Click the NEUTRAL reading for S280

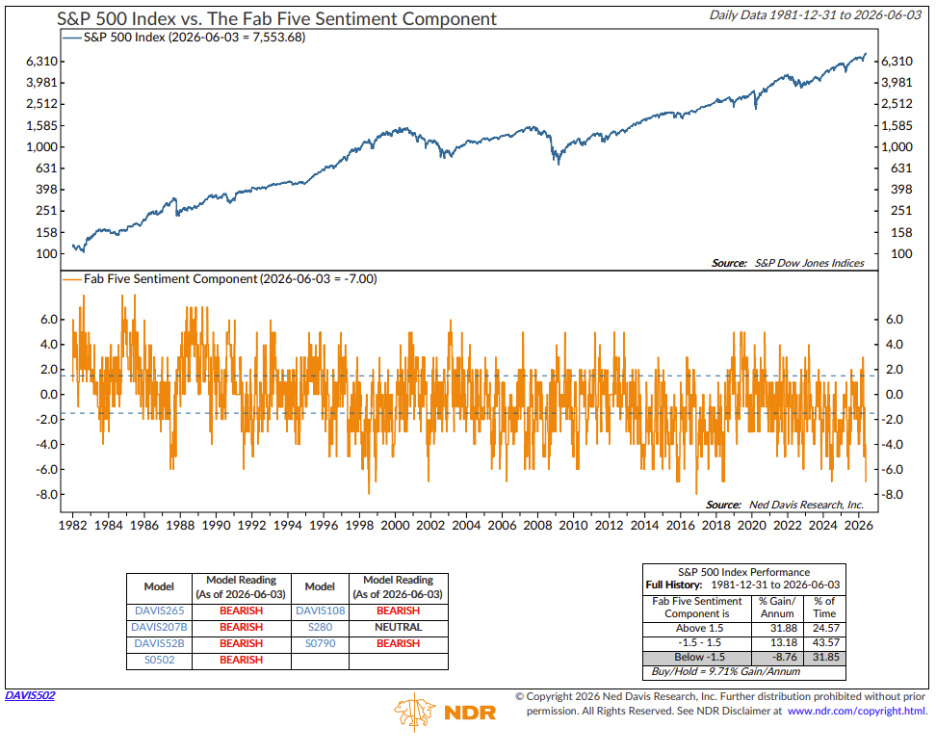pos(398,627)
